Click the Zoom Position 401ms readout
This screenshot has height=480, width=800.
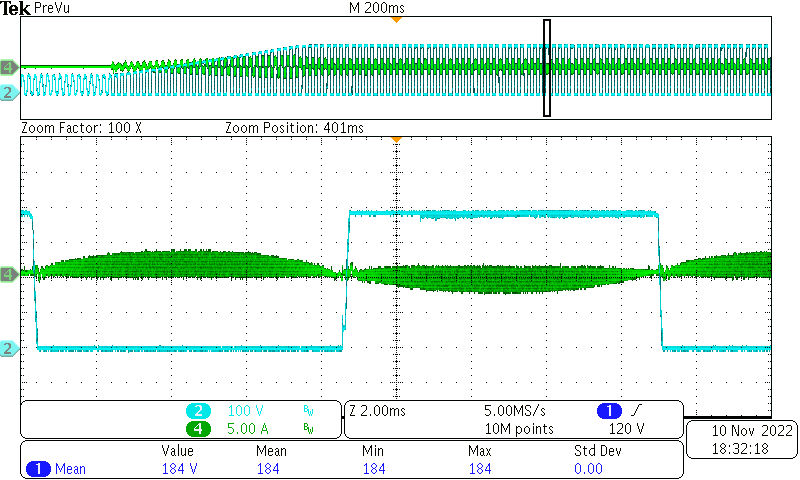[294, 129]
